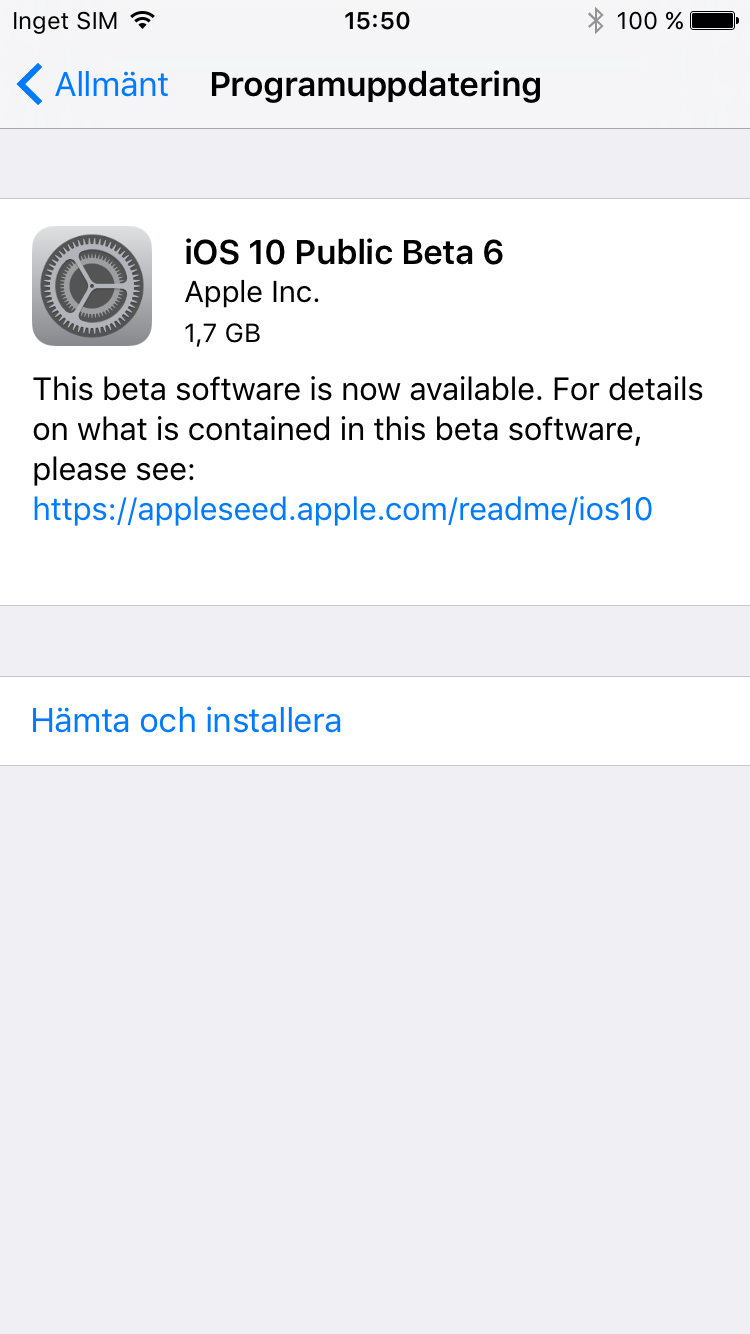Tap the Bluetooth status icon
The image size is (750, 1334).
(596, 20)
